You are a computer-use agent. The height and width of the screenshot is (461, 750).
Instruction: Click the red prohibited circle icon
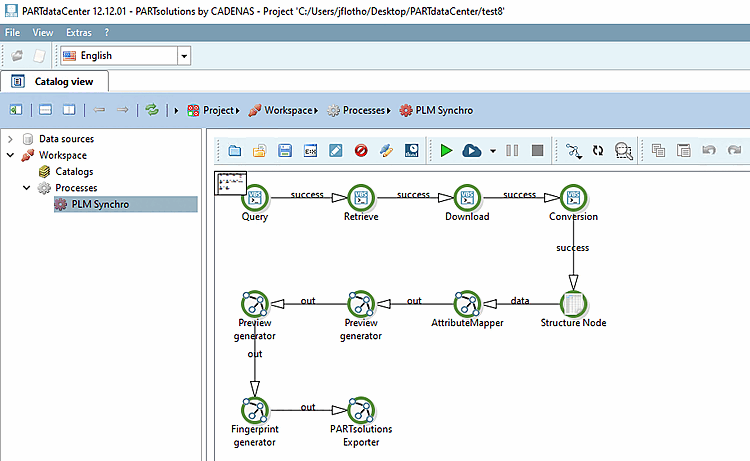click(361, 151)
